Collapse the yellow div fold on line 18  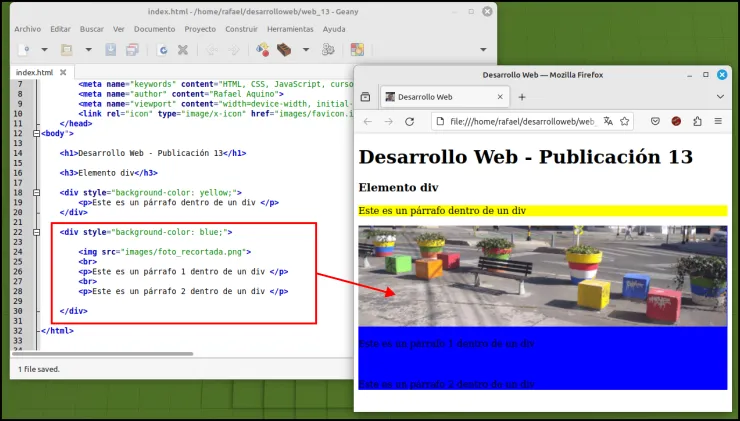[x=36, y=193]
